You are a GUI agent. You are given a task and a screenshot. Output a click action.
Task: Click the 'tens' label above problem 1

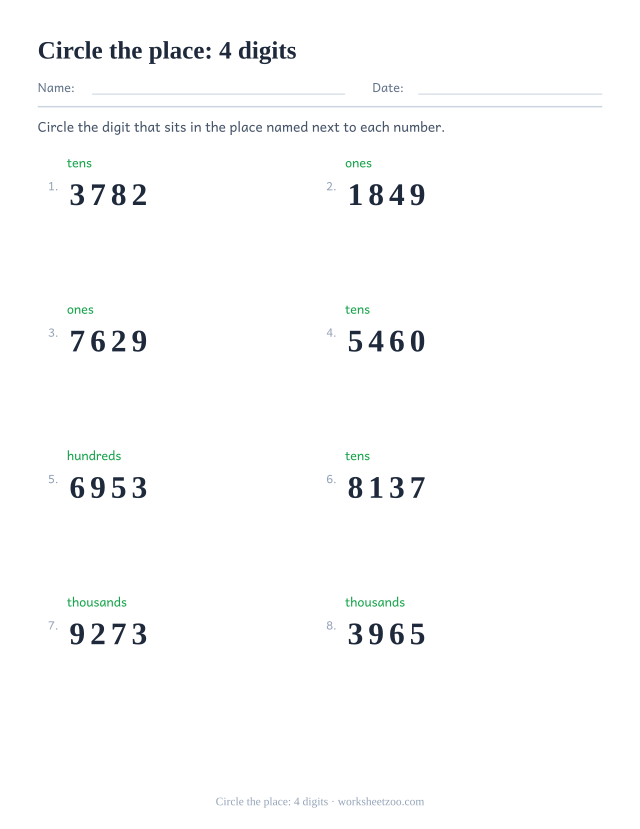[79, 163]
